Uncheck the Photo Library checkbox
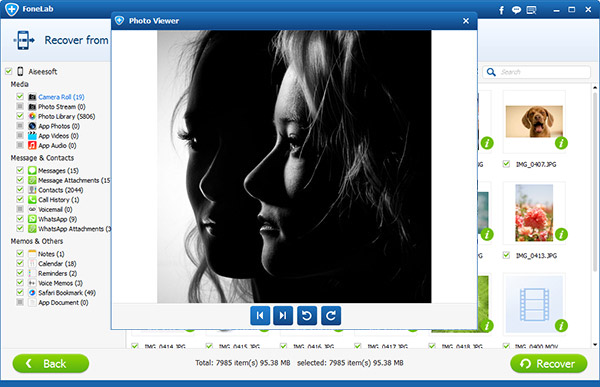Screen dimensions: 600x387 [20, 116]
